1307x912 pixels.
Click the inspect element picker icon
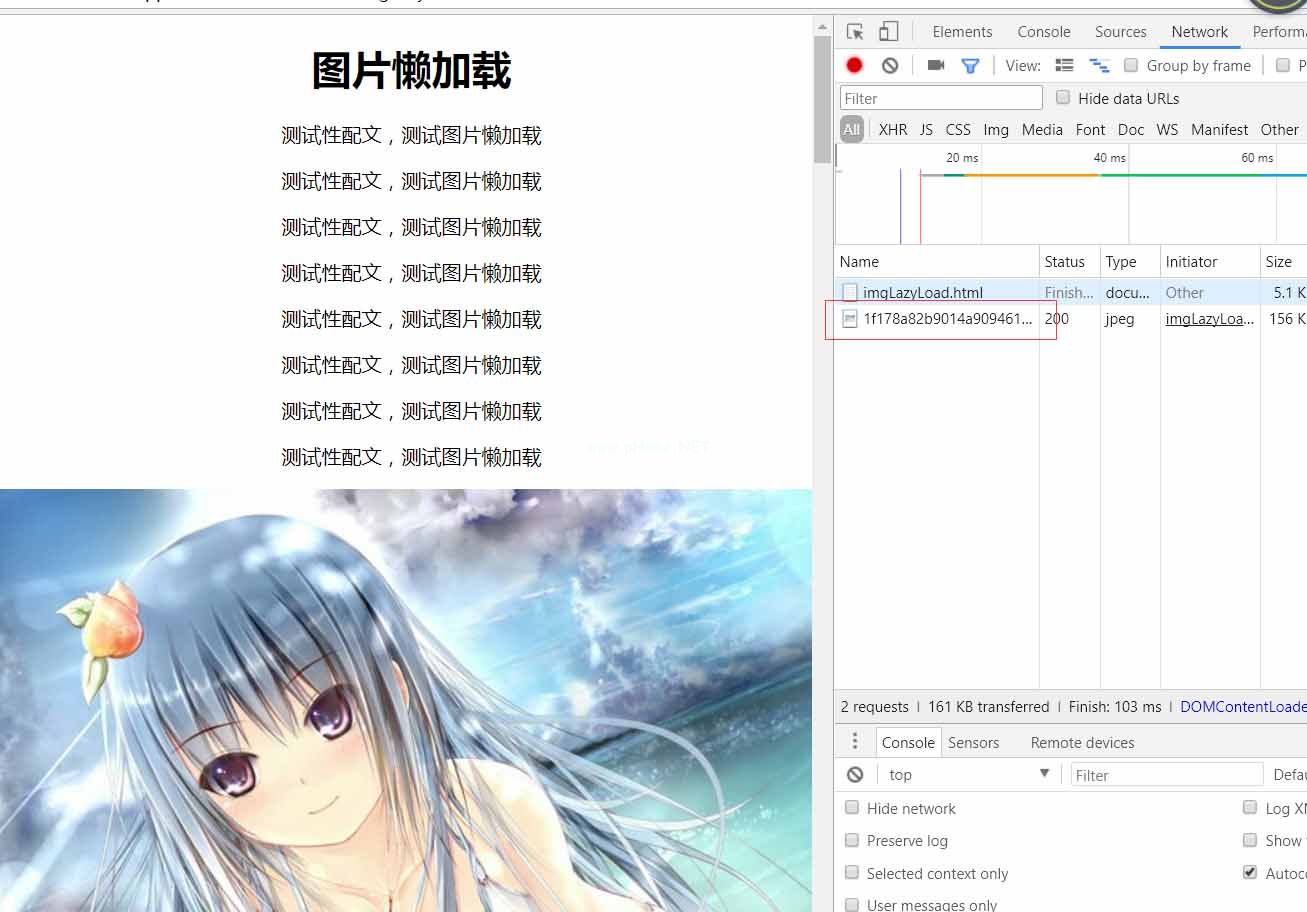(x=855, y=32)
